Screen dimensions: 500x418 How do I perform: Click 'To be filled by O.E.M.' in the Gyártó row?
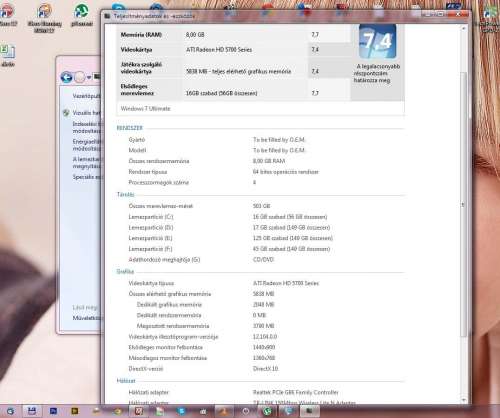click(x=279, y=140)
